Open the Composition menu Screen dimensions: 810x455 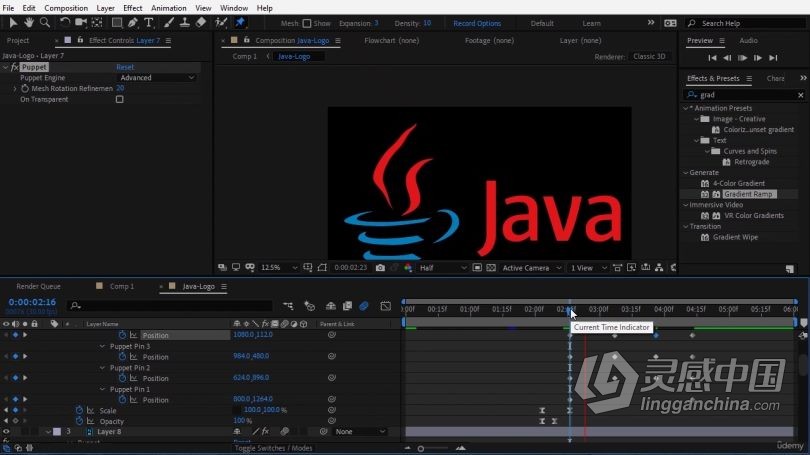click(66, 8)
